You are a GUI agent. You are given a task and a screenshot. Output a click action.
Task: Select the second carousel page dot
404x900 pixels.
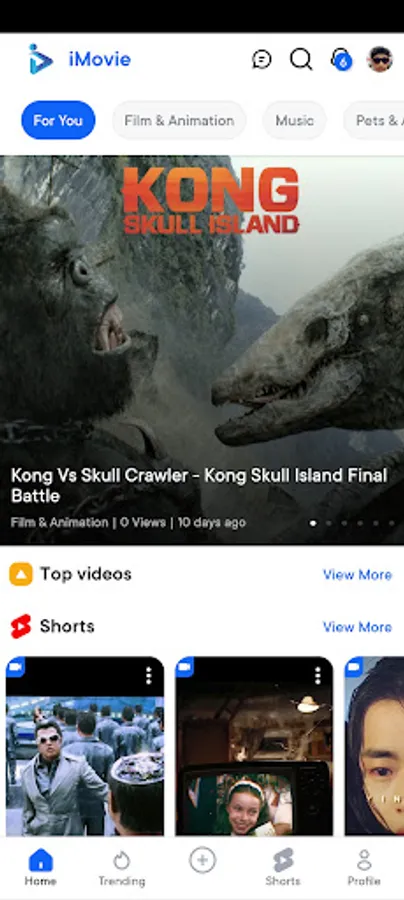(x=329, y=523)
